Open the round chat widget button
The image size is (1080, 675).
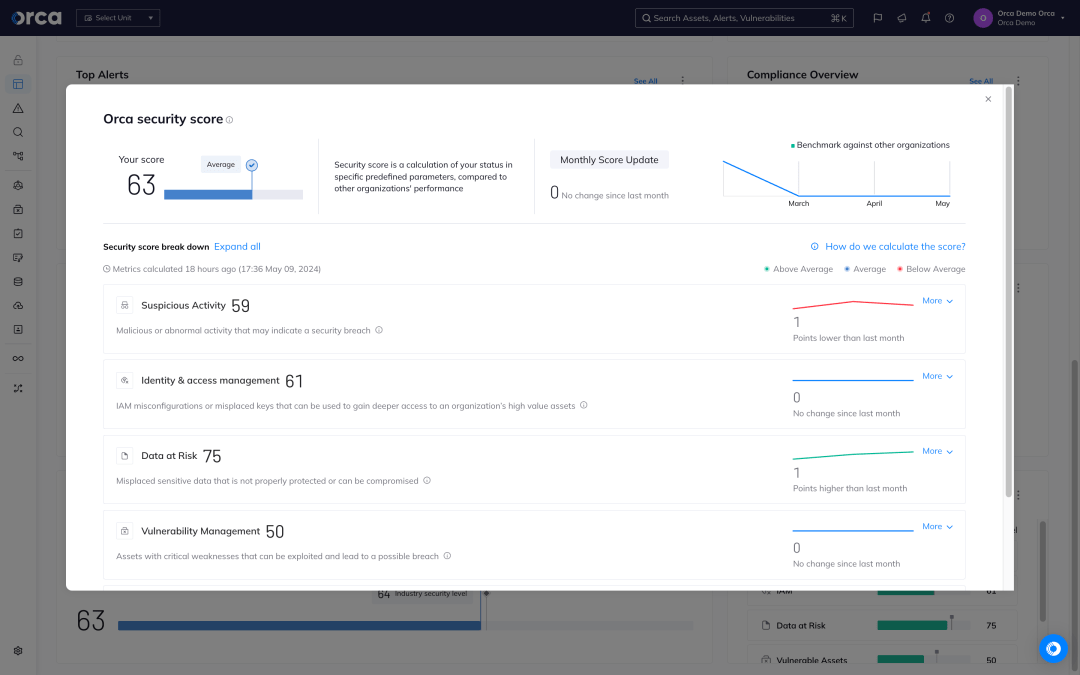click(x=1053, y=648)
